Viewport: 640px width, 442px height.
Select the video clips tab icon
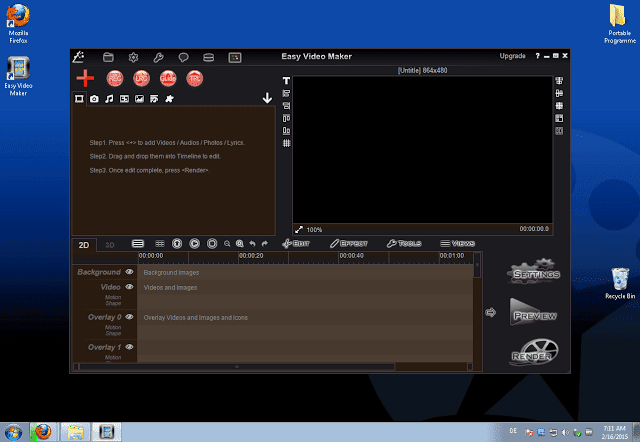pyautogui.click(x=79, y=99)
